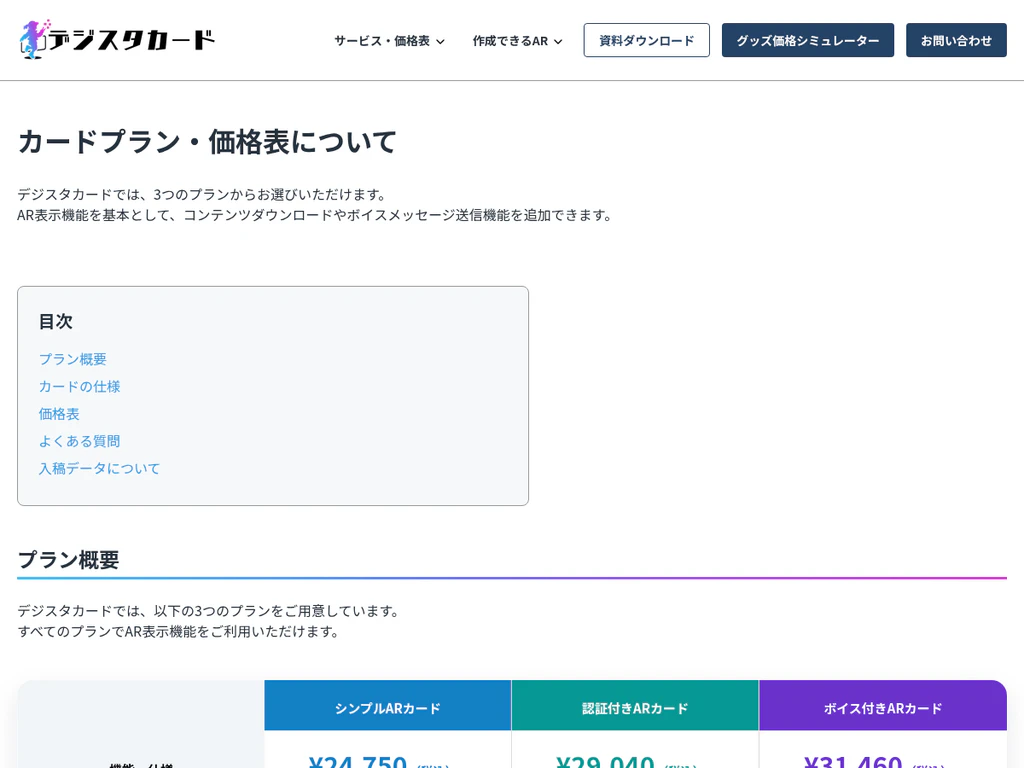This screenshot has width=1024, height=768.
Task: Click the 資料ダウンロード button
Action: 647,40
